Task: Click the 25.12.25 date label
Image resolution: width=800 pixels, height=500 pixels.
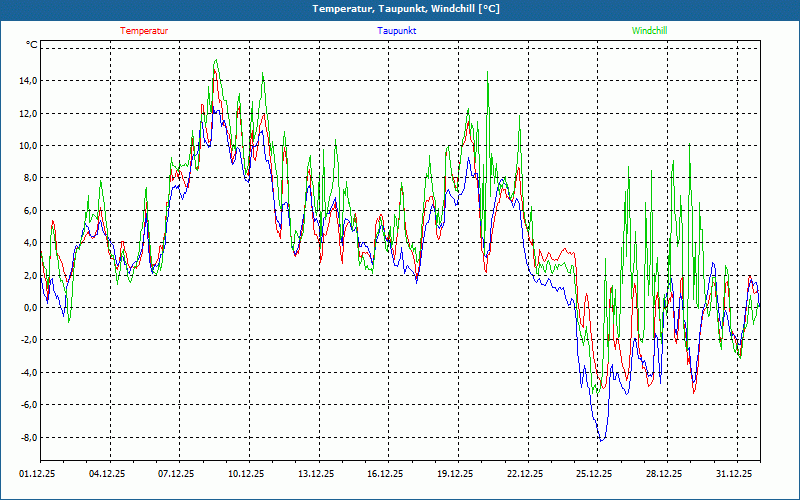Action: pos(594,474)
